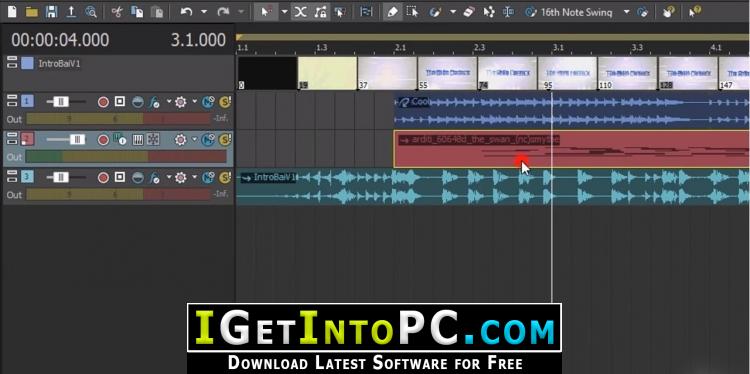Open track 1's FX chain icon
Viewport: 750px width, 374px height.
(x=155, y=101)
